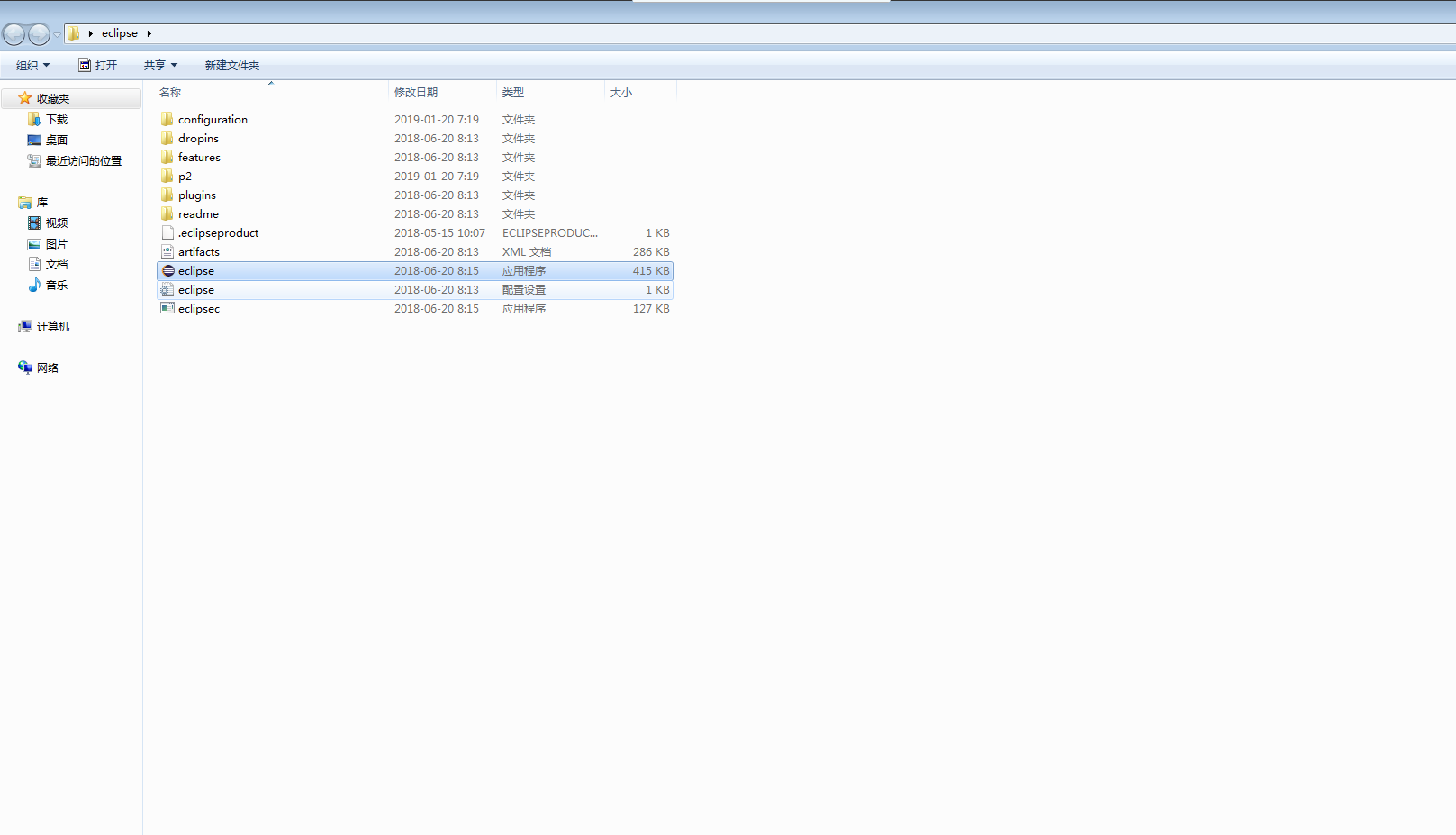
Task: Open the 组织 menu dropdown
Action: click(33, 65)
